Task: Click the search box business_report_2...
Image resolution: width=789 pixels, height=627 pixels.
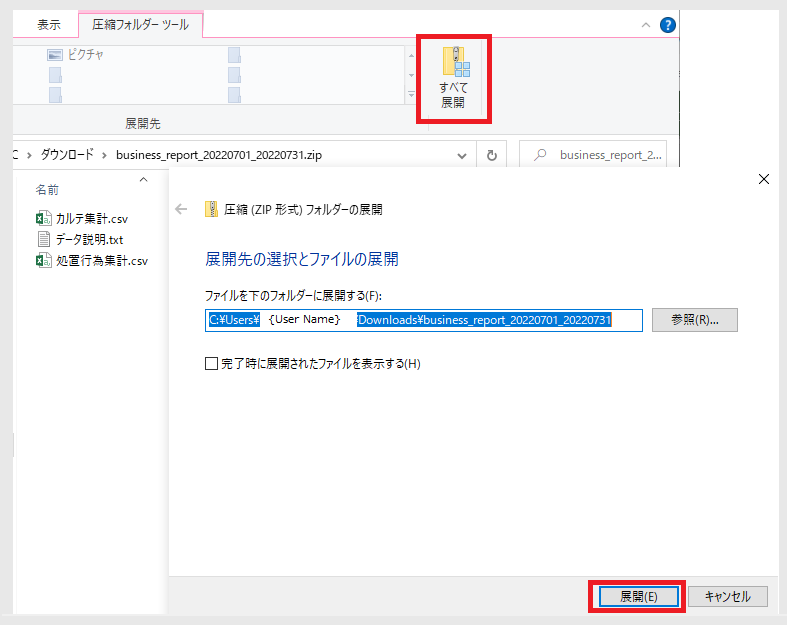Action: 593,155
